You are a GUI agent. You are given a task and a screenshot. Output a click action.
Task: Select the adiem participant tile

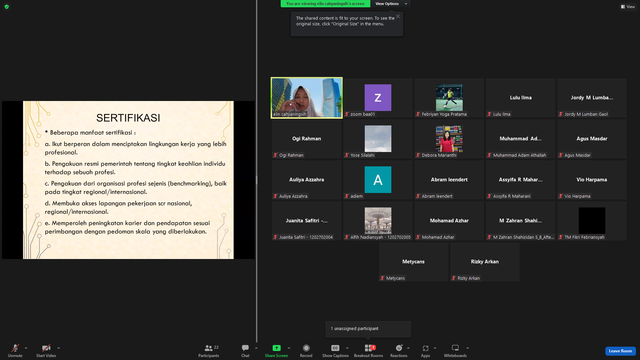point(378,180)
